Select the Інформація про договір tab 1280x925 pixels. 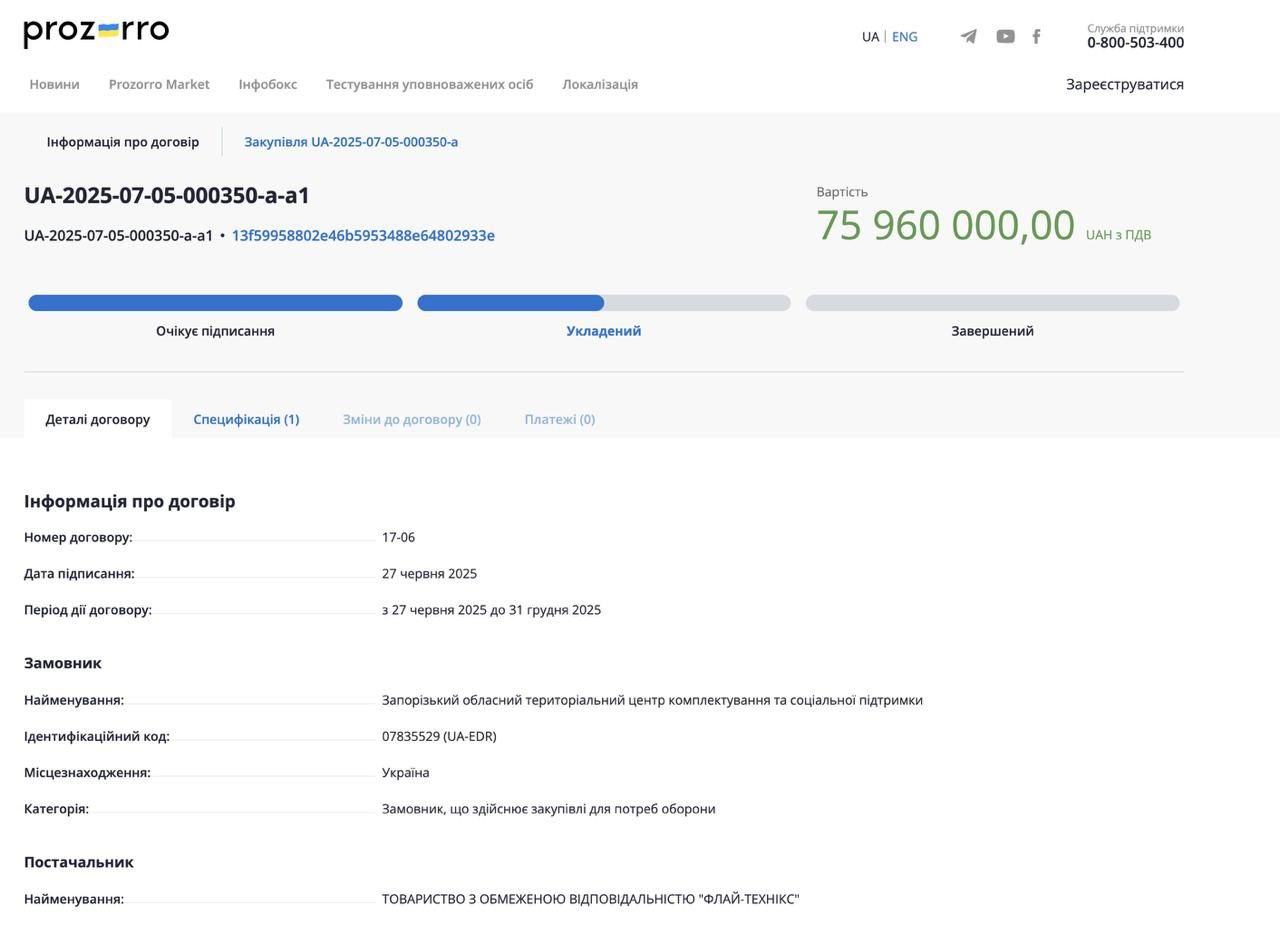pos(122,142)
